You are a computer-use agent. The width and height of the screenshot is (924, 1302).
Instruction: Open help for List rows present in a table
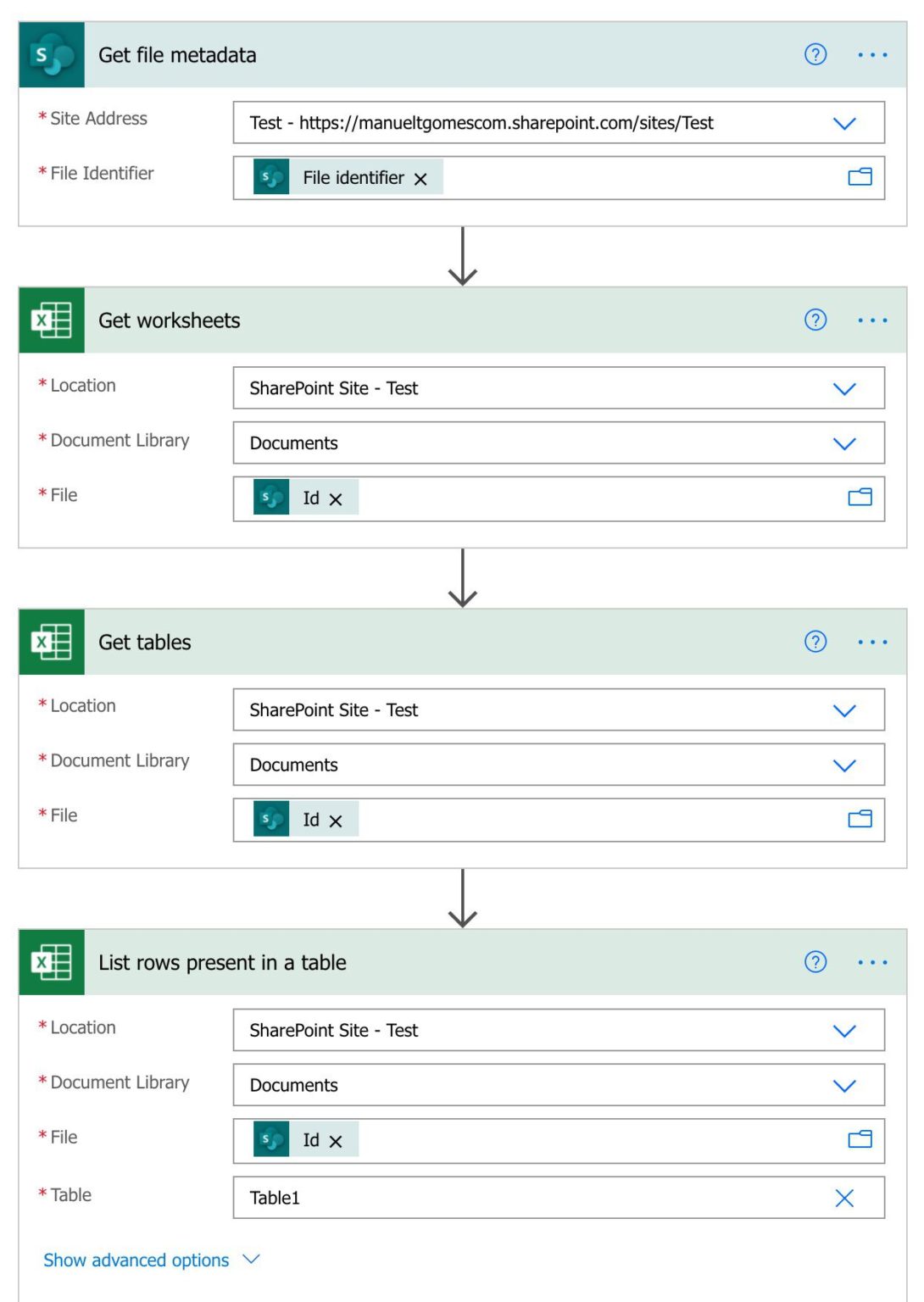click(815, 962)
